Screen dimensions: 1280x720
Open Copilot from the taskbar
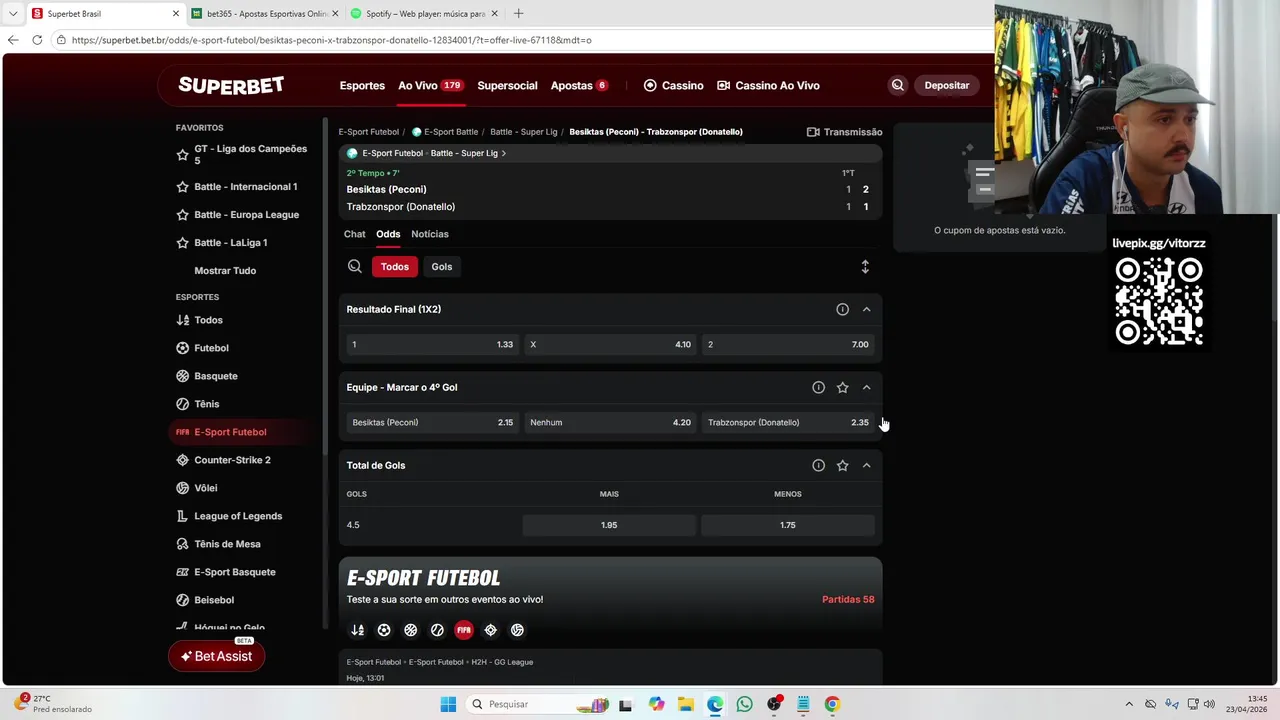[x=656, y=704]
